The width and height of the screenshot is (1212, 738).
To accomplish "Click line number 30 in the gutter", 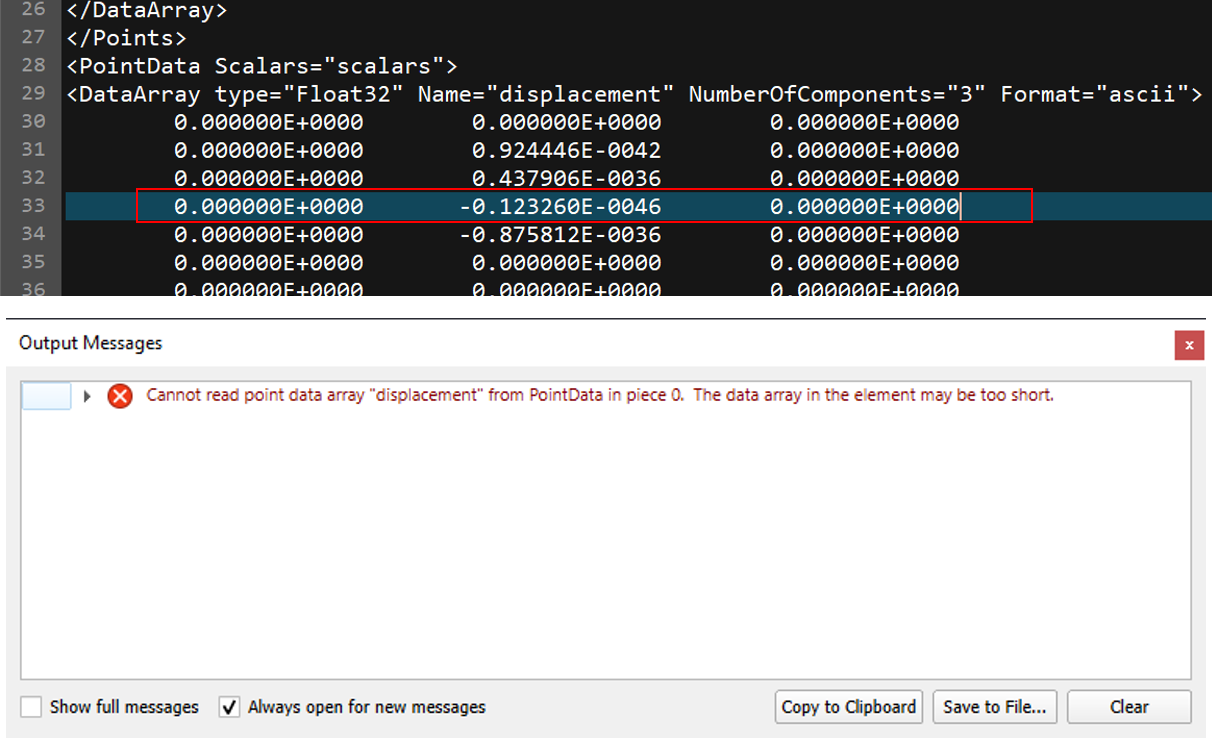I will [x=33, y=122].
